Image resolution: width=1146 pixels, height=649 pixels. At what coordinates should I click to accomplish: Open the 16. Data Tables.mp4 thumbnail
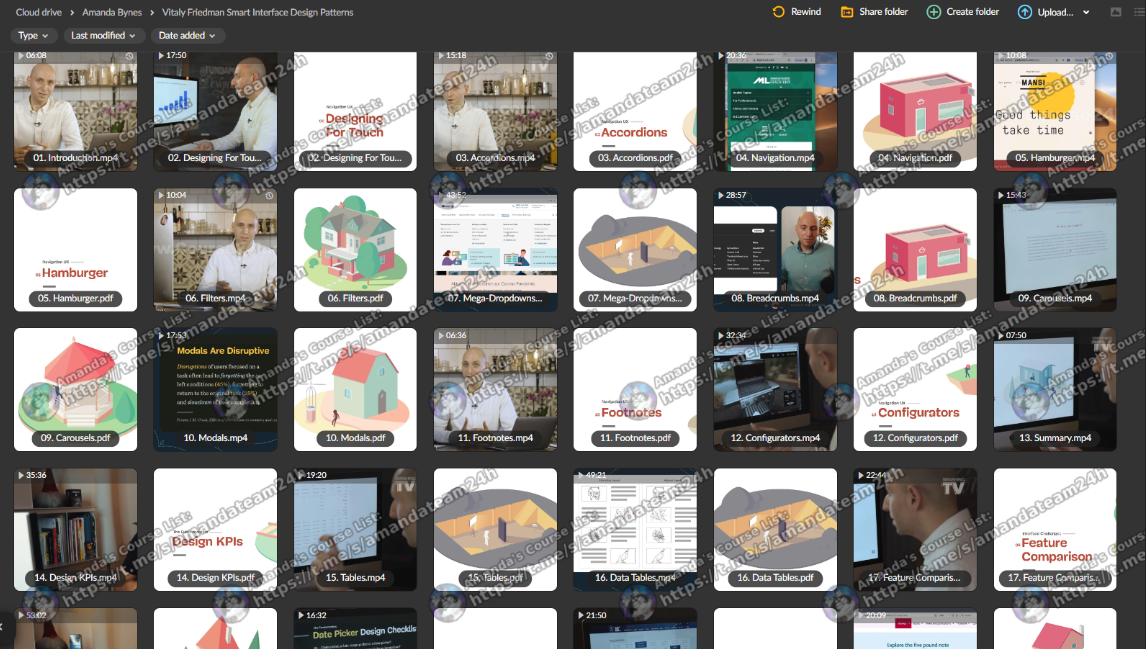click(635, 529)
